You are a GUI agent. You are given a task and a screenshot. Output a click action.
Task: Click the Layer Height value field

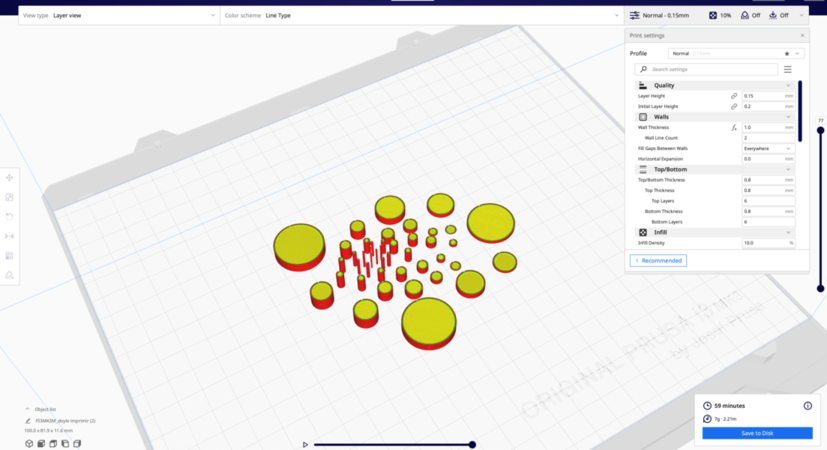coord(768,96)
